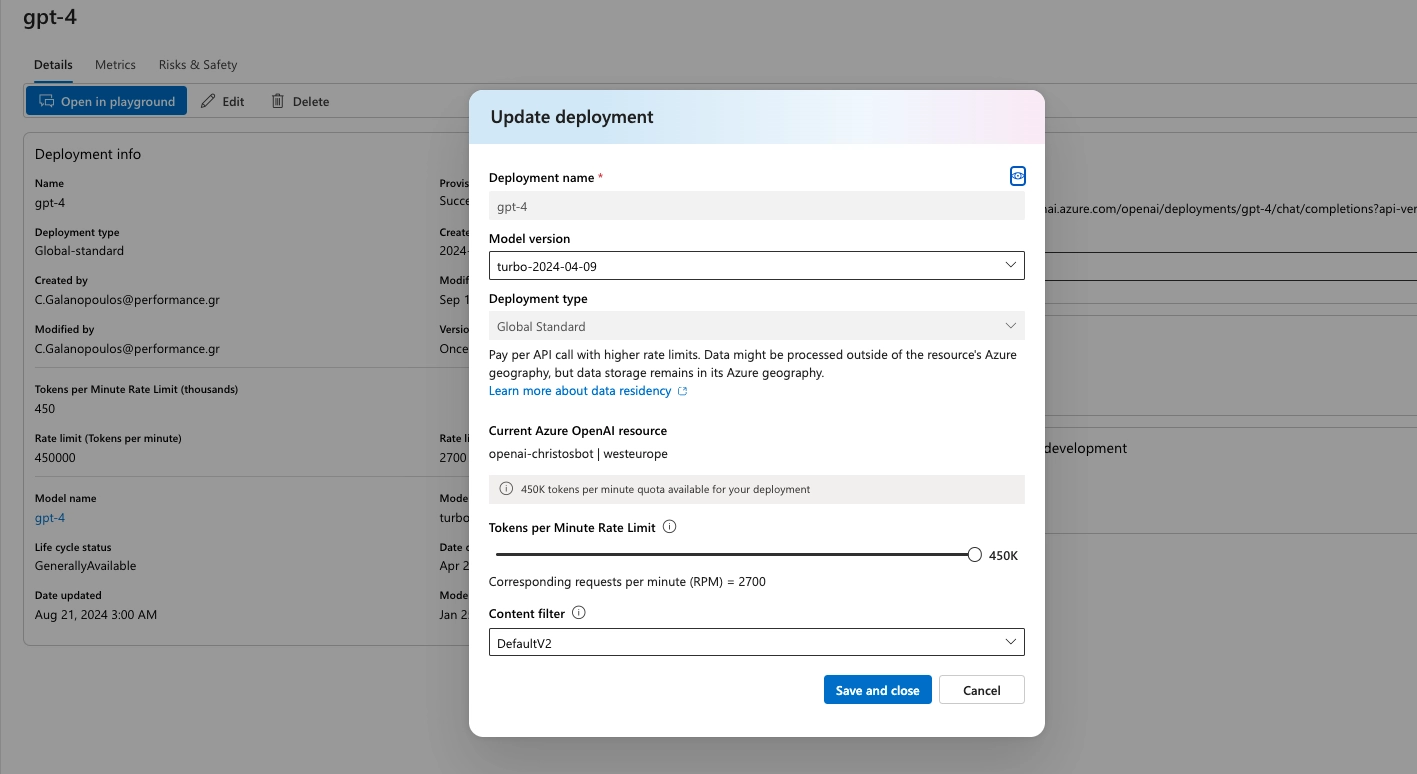
Task: Open the Model version dropdown
Action: (756, 266)
